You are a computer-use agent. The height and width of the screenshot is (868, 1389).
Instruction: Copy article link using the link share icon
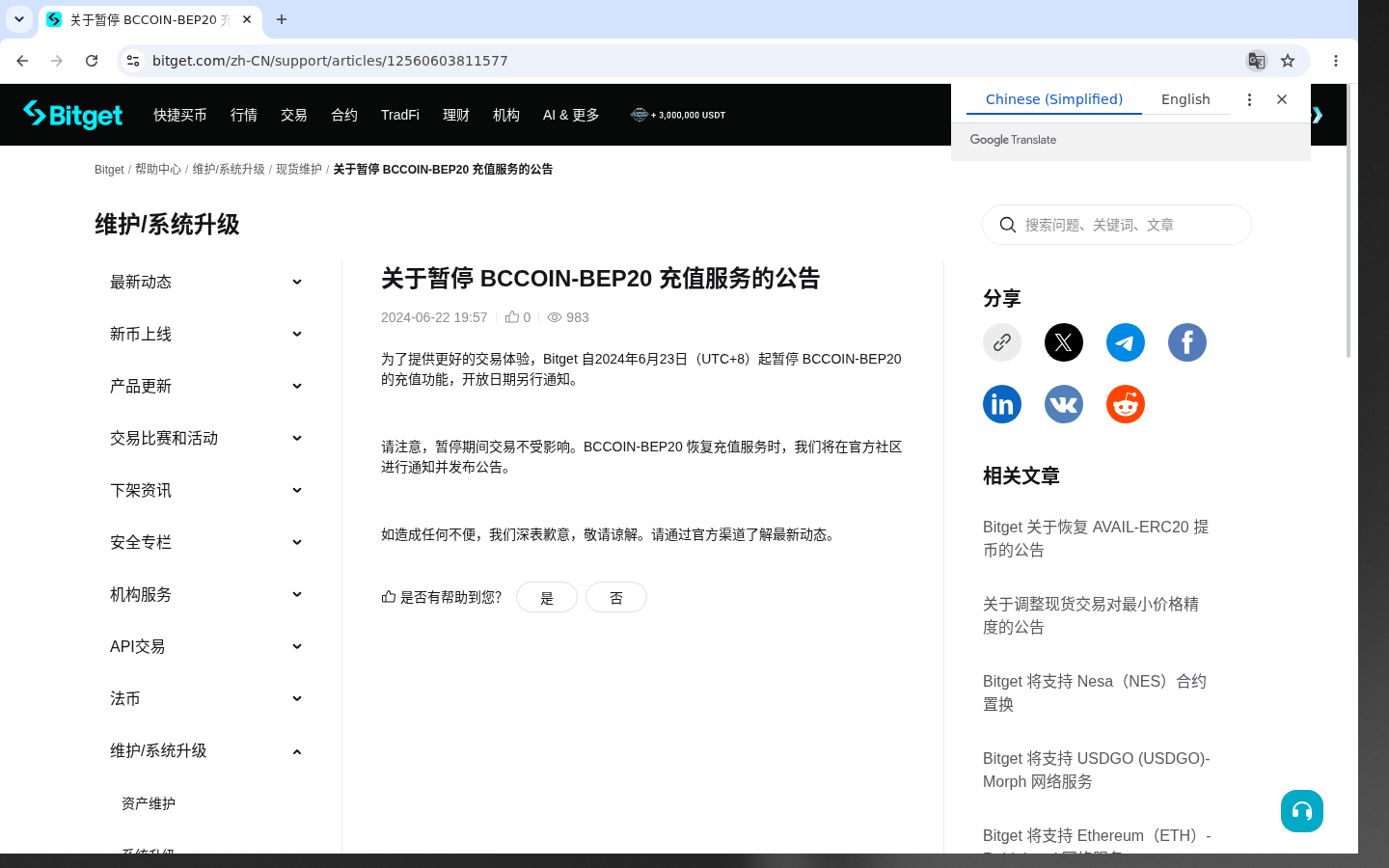coord(1002,342)
